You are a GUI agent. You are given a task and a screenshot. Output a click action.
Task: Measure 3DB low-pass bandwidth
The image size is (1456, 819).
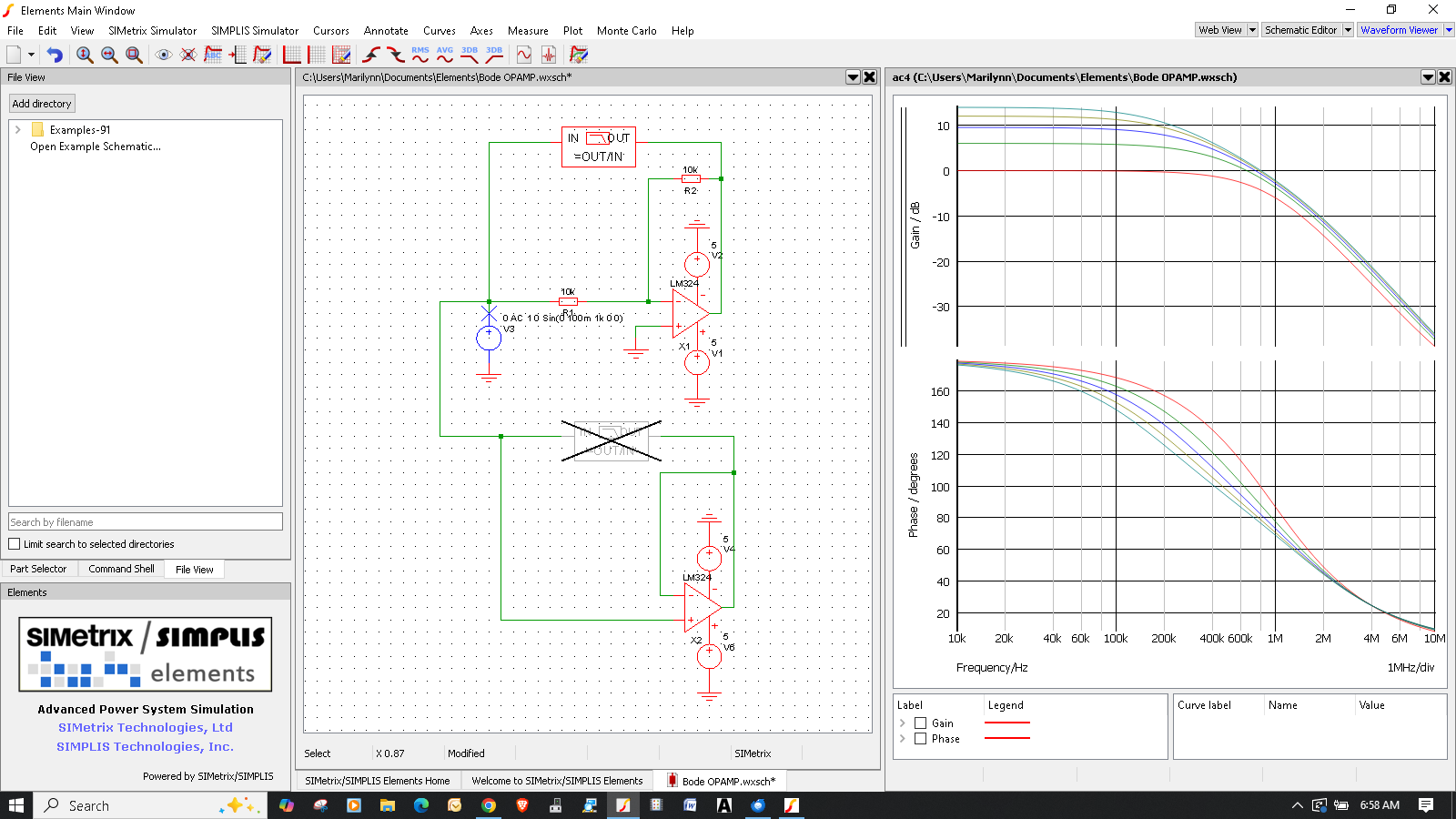470,55
